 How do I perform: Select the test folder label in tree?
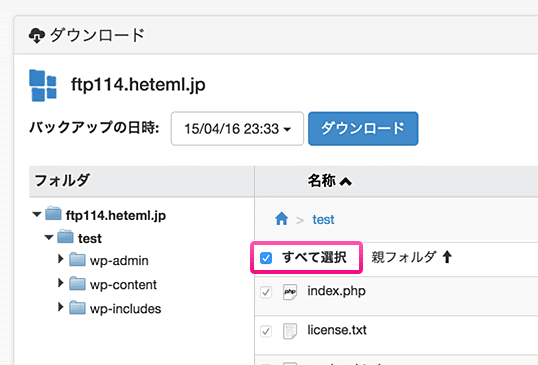[90, 238]
